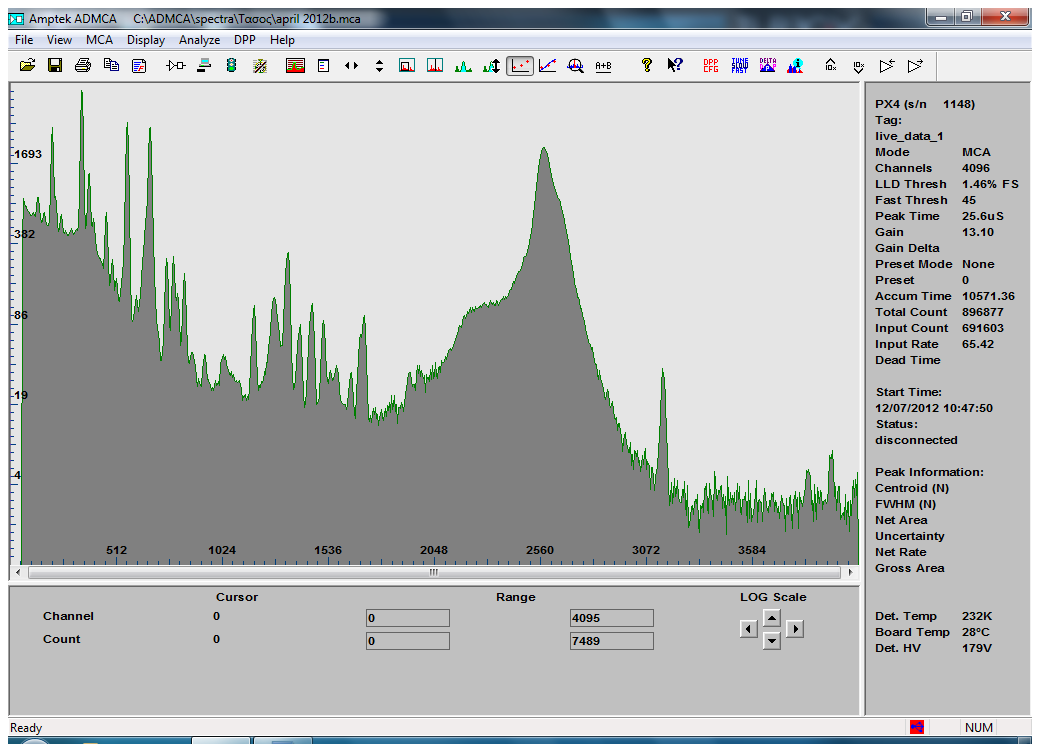Click the Start Time '12/07/2012 10:47:50'

[934, 408]
